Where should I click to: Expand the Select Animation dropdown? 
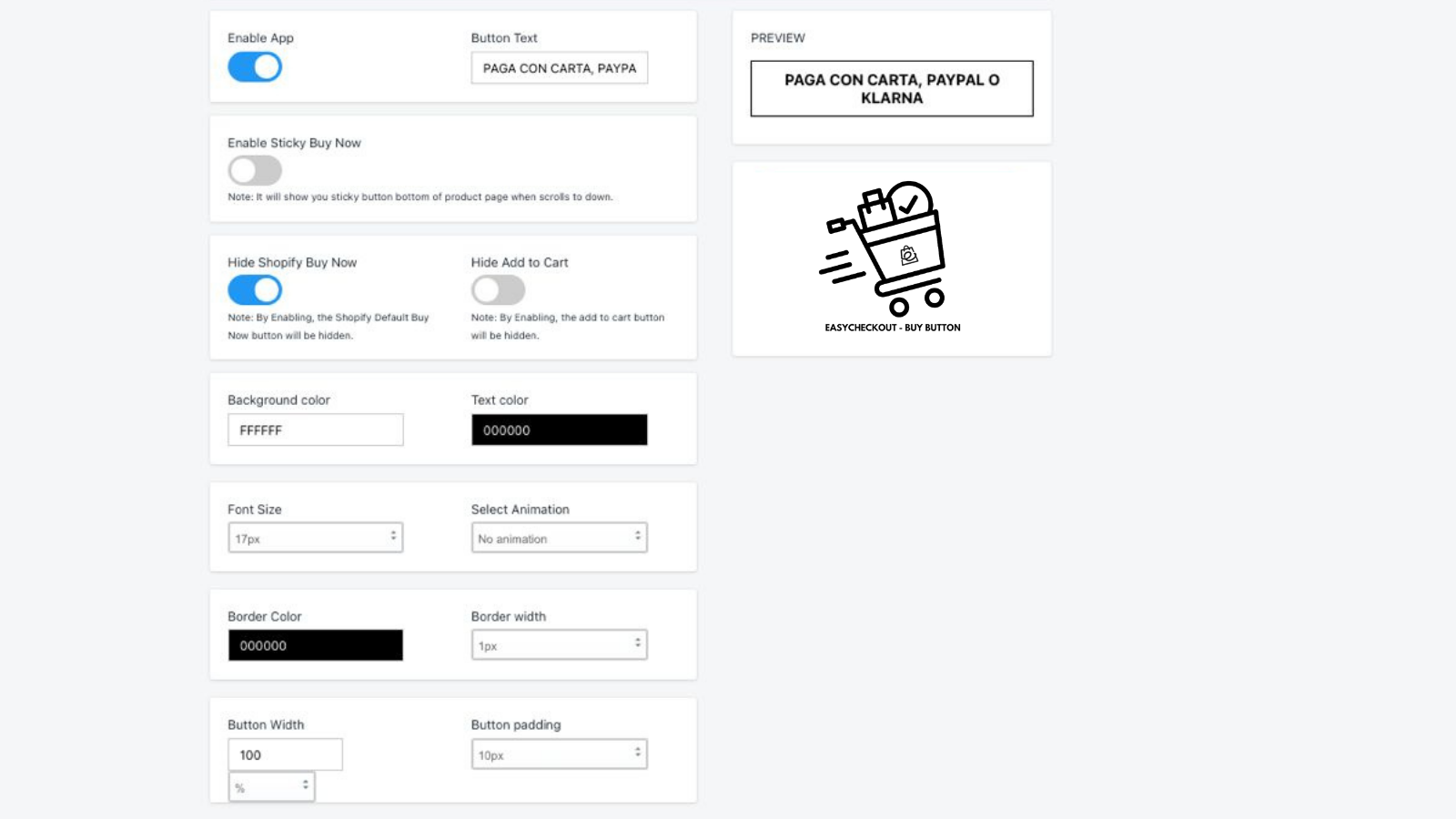click(559, 538)
